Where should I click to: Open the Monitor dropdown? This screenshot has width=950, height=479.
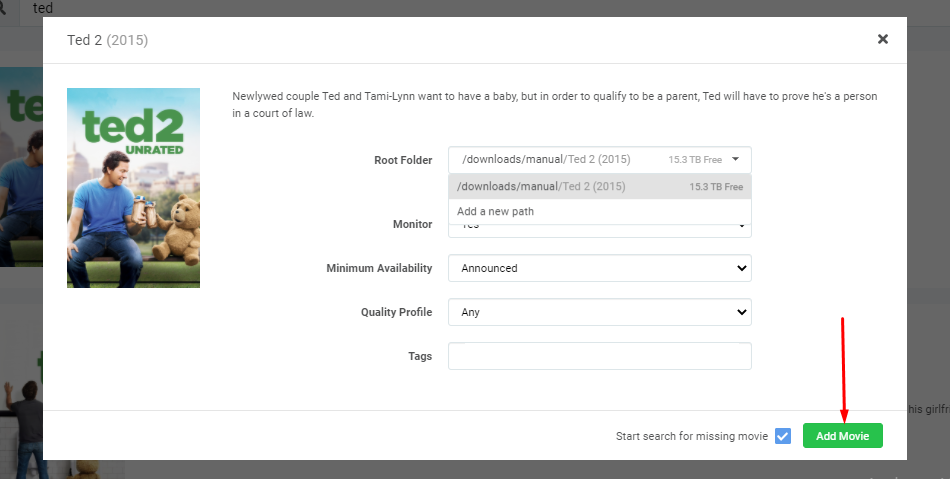tap(600, 231)
